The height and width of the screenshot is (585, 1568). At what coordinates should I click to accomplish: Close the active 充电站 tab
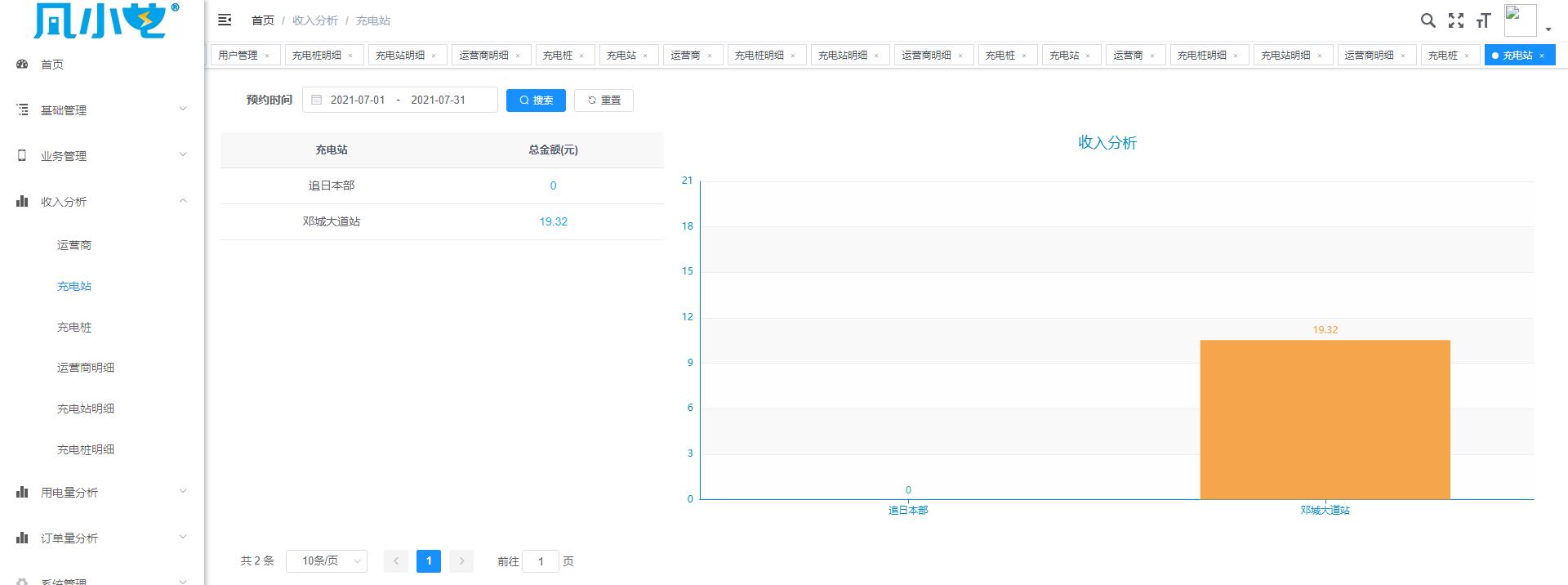point(1542,56)
